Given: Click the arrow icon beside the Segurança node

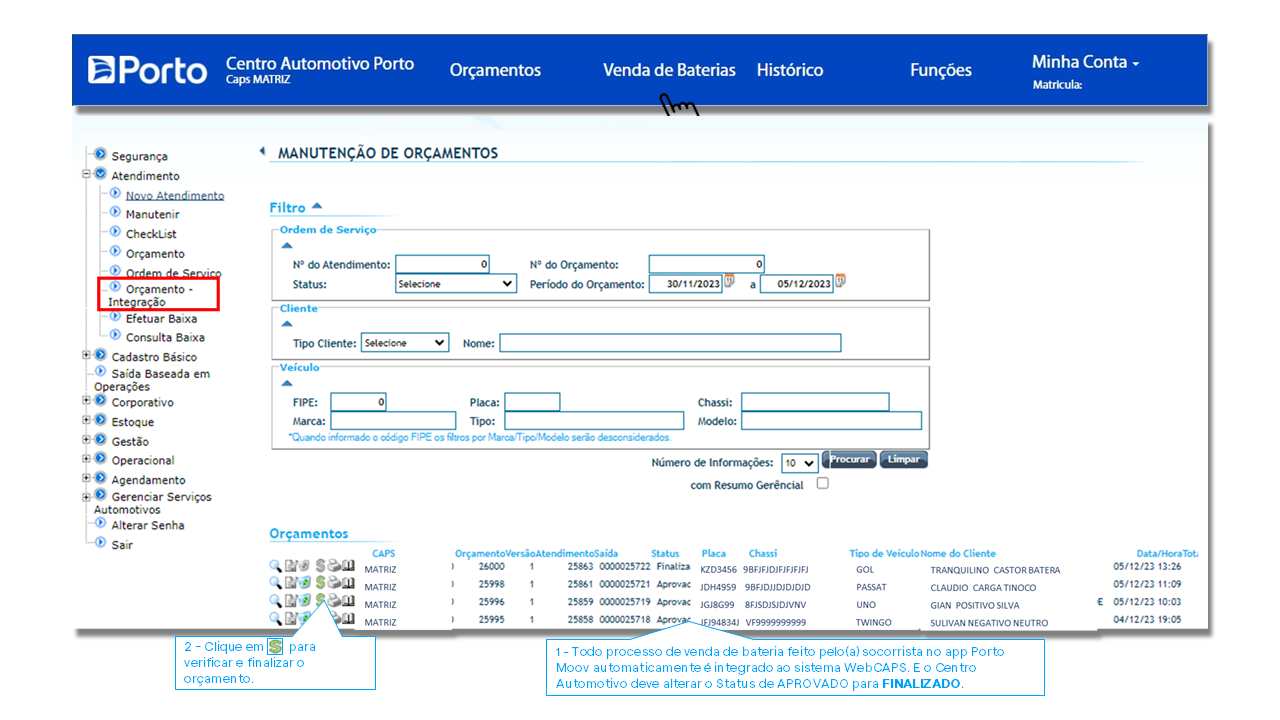Looking at the screenshot, I should coord(101,155).
